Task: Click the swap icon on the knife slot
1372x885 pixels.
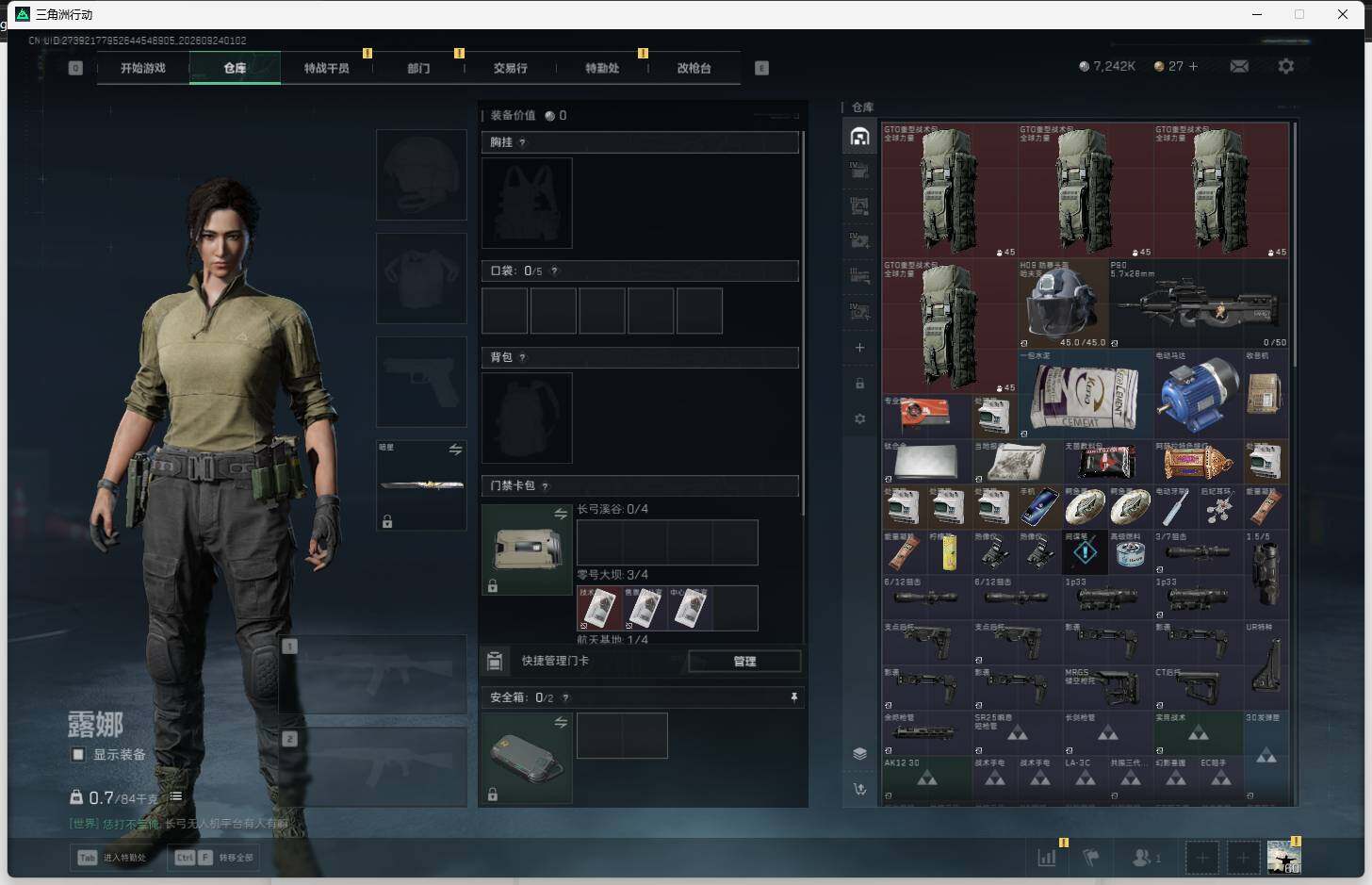Action: 455,450
